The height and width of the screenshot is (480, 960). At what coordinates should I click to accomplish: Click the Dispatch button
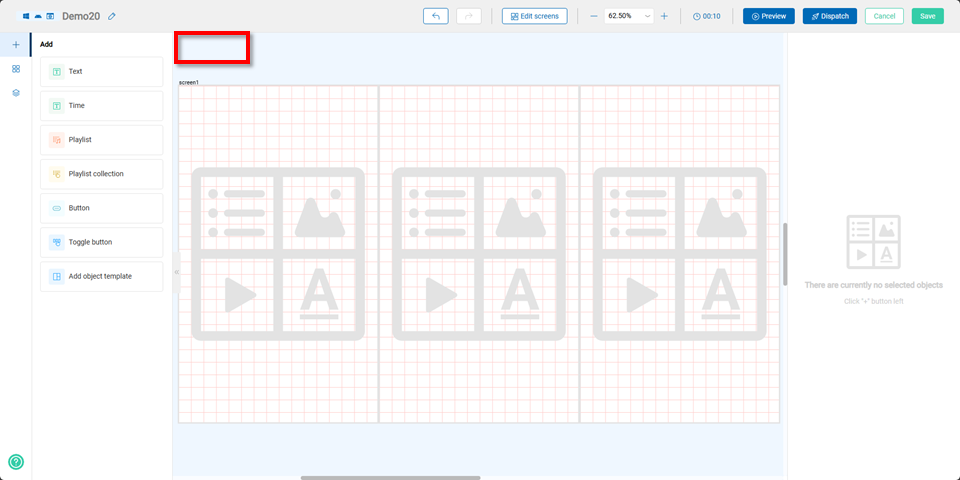click(x=830, y=17)
